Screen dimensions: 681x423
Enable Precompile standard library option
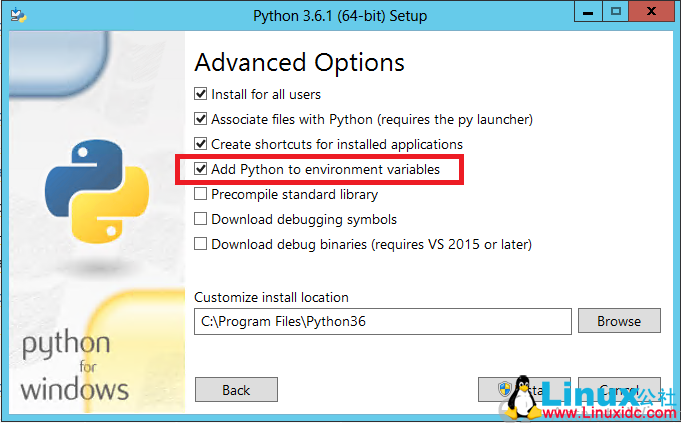click(x=201, y=194)
